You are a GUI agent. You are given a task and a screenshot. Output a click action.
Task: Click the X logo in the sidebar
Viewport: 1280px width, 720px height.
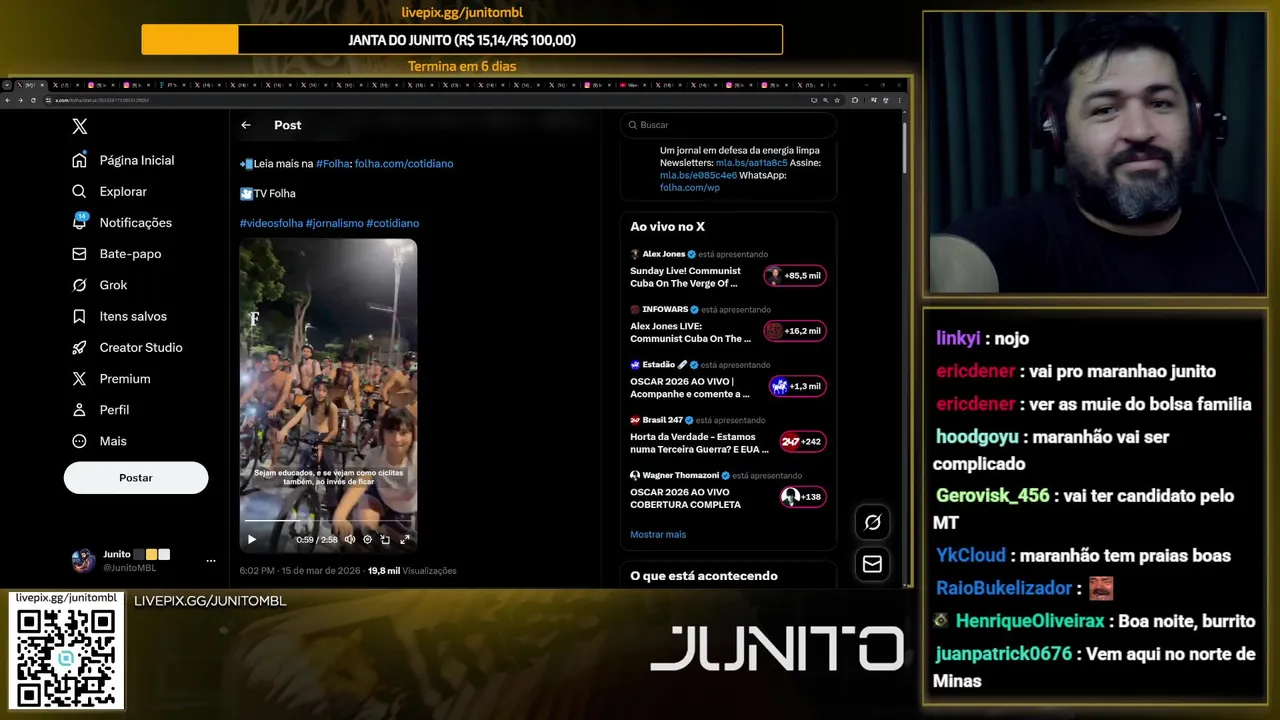click(80, 126)
